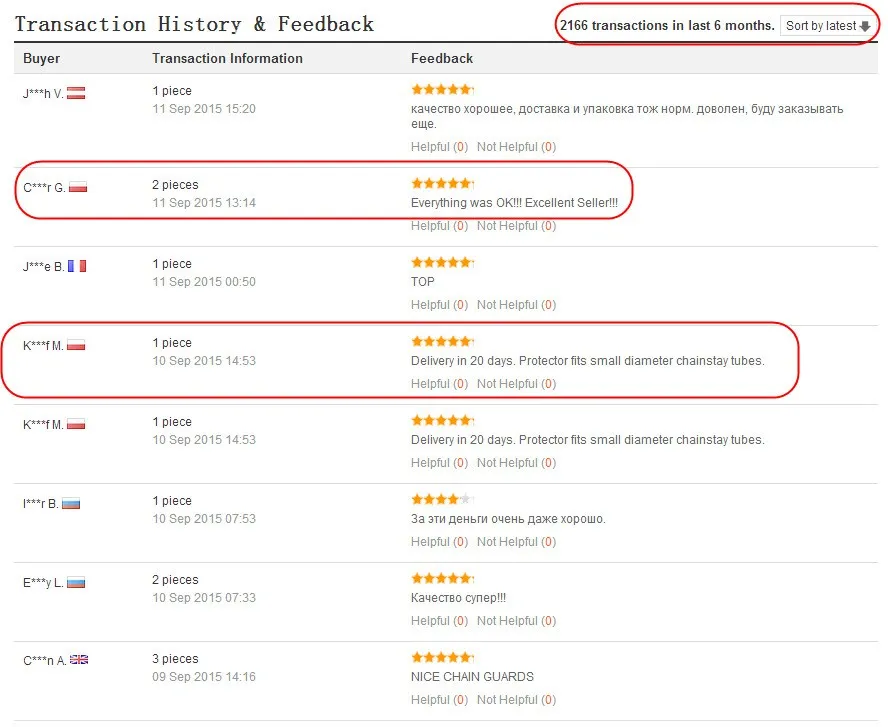The width and height of the screenshot is (888, 727).
Task: Mark the 'Everything was OK' review Not Helpful
Action: coord(516,226)
